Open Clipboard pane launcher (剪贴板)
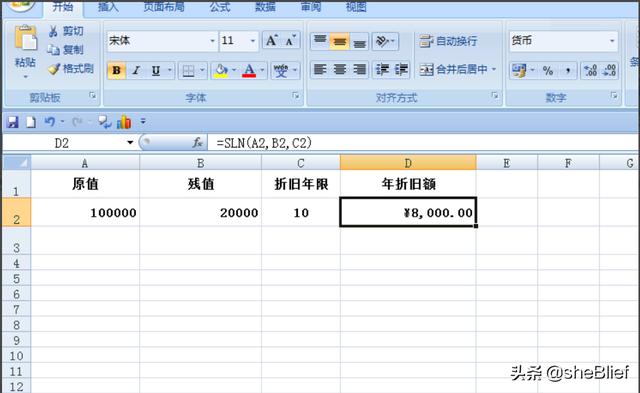The height and width of the screenshot is (393, 640). [x=92, y=96]
